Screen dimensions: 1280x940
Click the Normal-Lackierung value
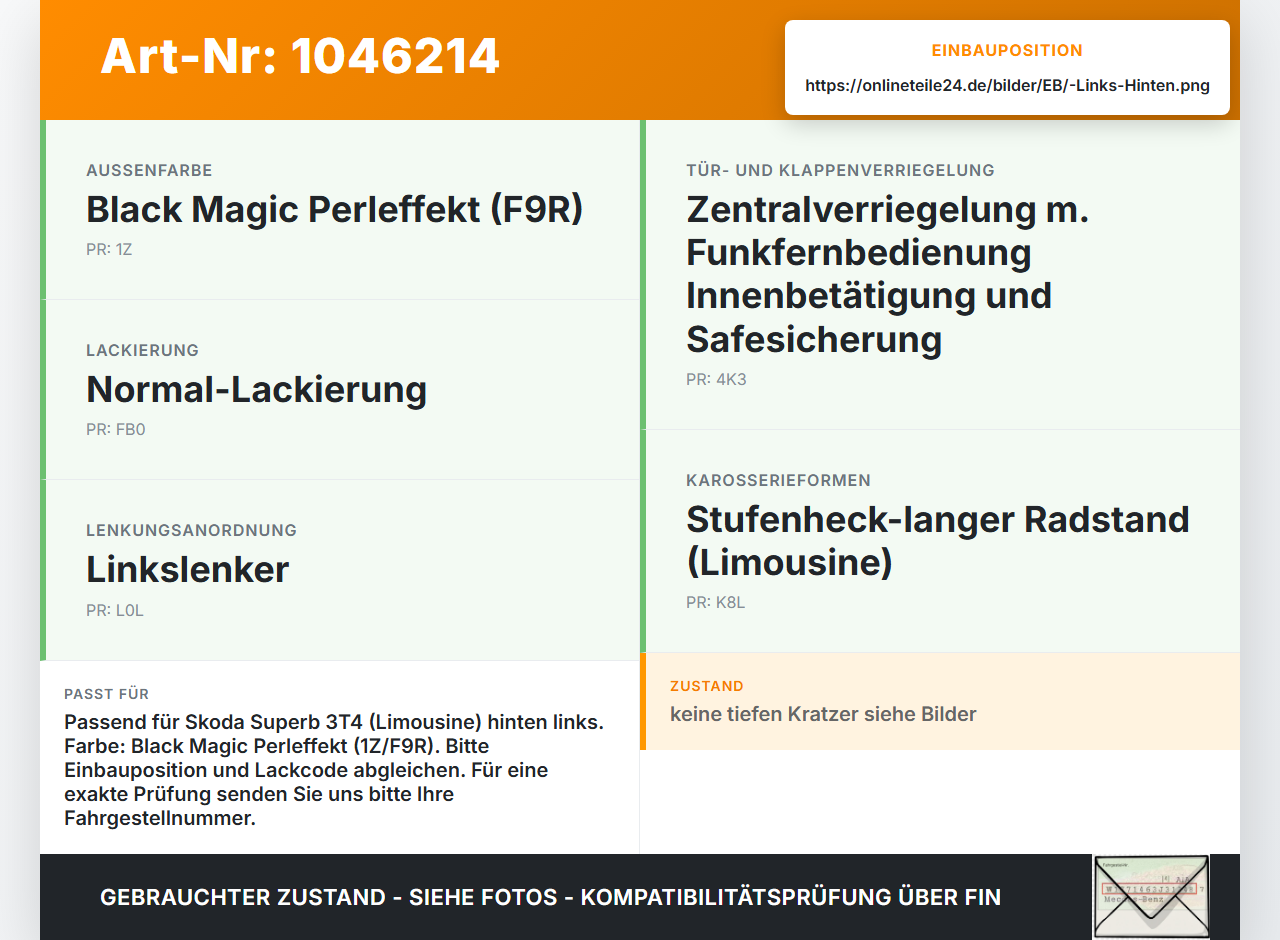click(256, 390)
